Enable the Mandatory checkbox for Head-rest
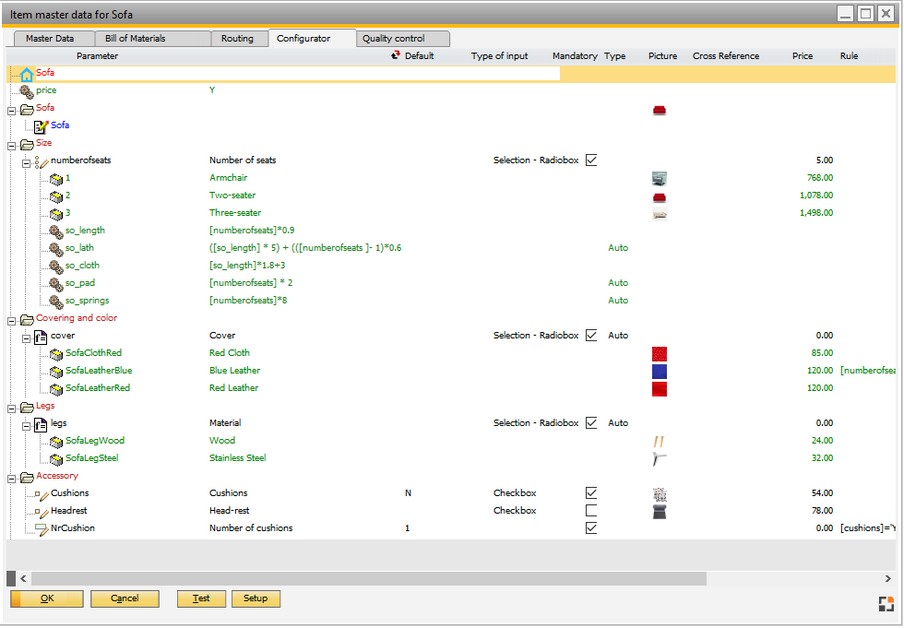This screenshot has width=904, height=628. [591, 510]
